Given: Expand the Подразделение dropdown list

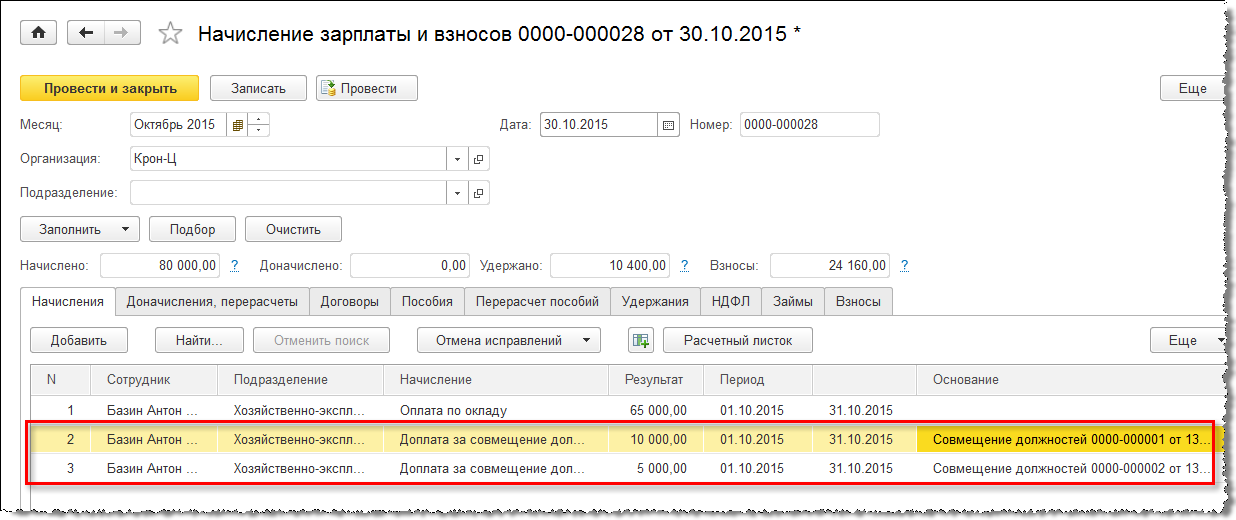Looking at the screenshot, I should point(457,192).
